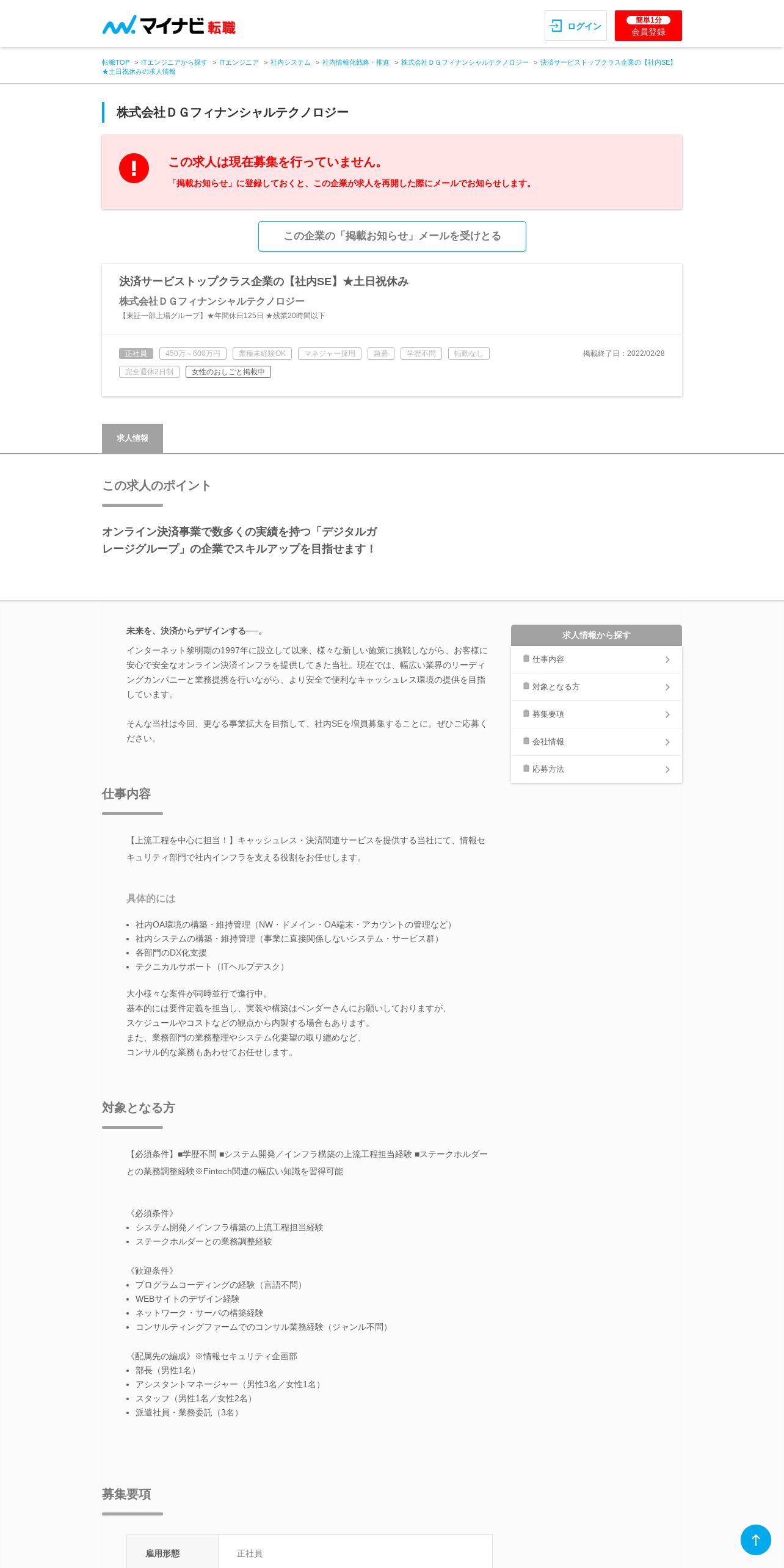
Task: Open the 社内情報化戦略・推進 breadcrumb link
Action: pos(356,62)
